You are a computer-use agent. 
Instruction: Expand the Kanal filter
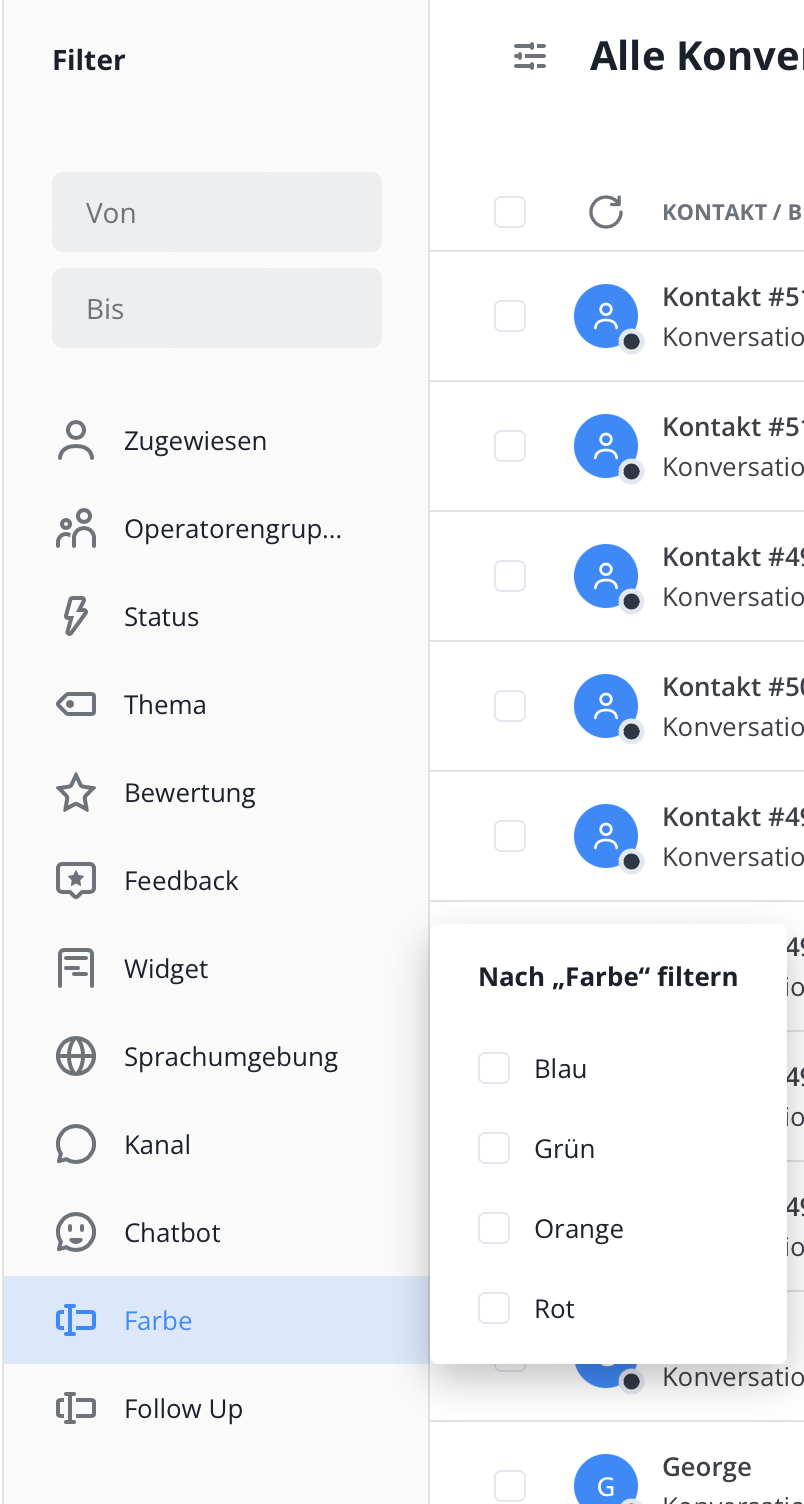[157, 1145]
